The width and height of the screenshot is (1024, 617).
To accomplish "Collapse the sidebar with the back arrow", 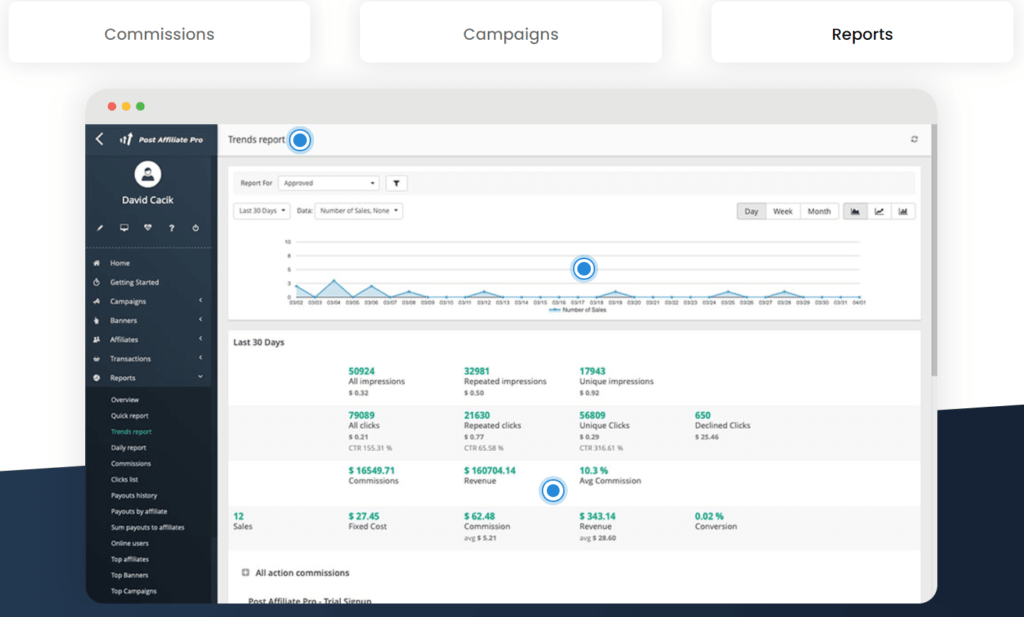I will point(98,139).
